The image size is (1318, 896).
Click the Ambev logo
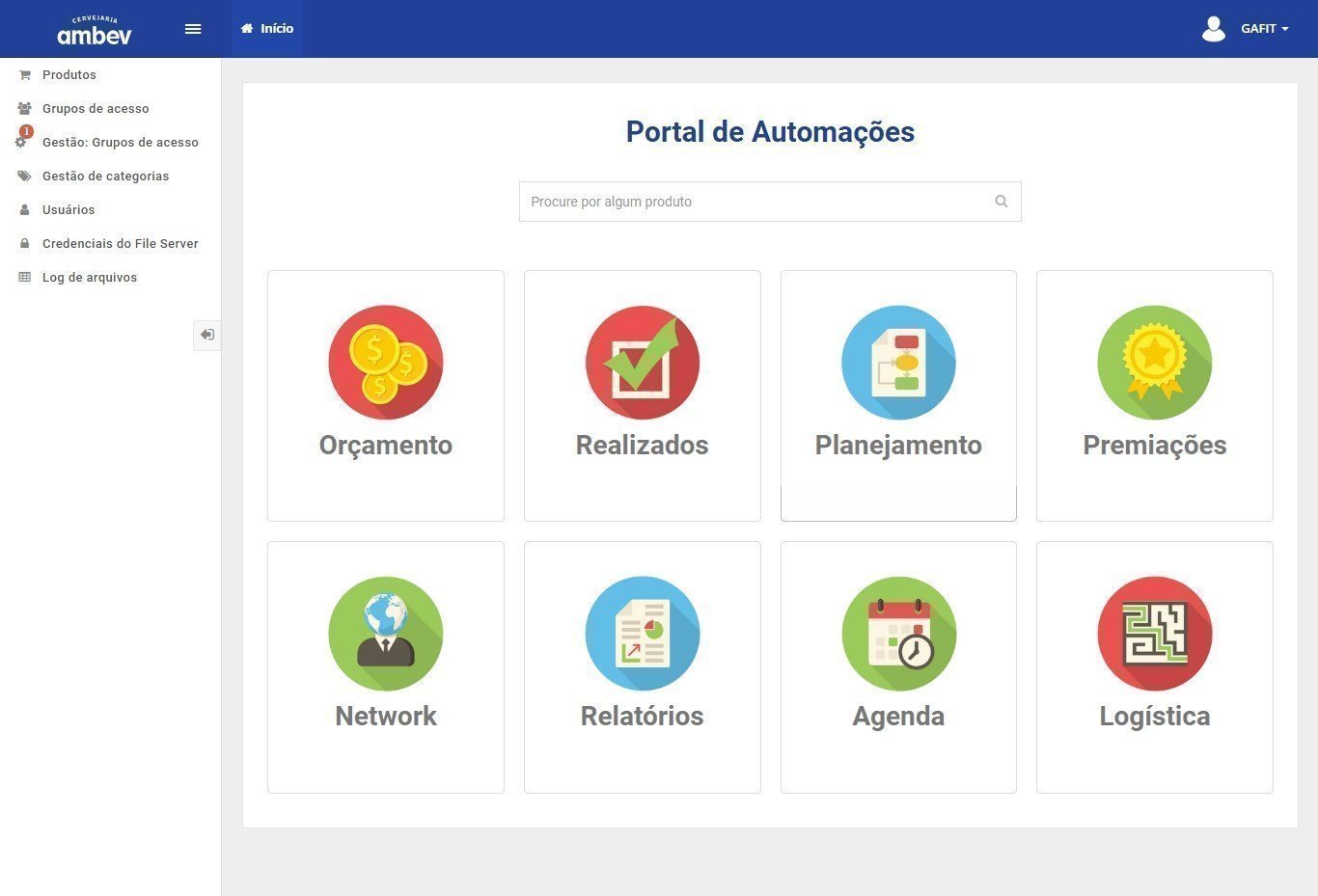click(94, 31)
